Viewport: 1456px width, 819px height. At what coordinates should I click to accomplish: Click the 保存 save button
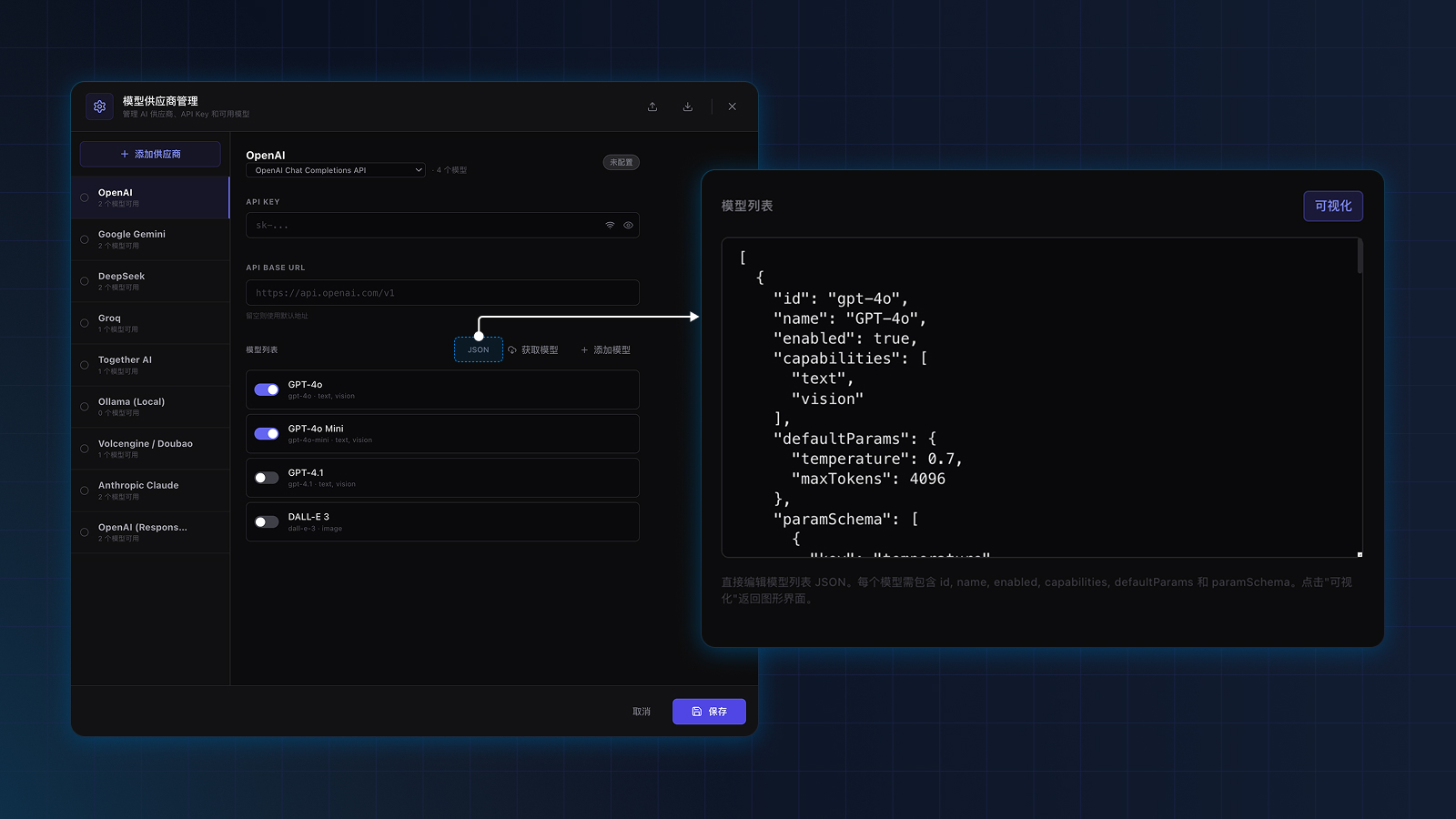pyautogui.click(x=709, y=712)
